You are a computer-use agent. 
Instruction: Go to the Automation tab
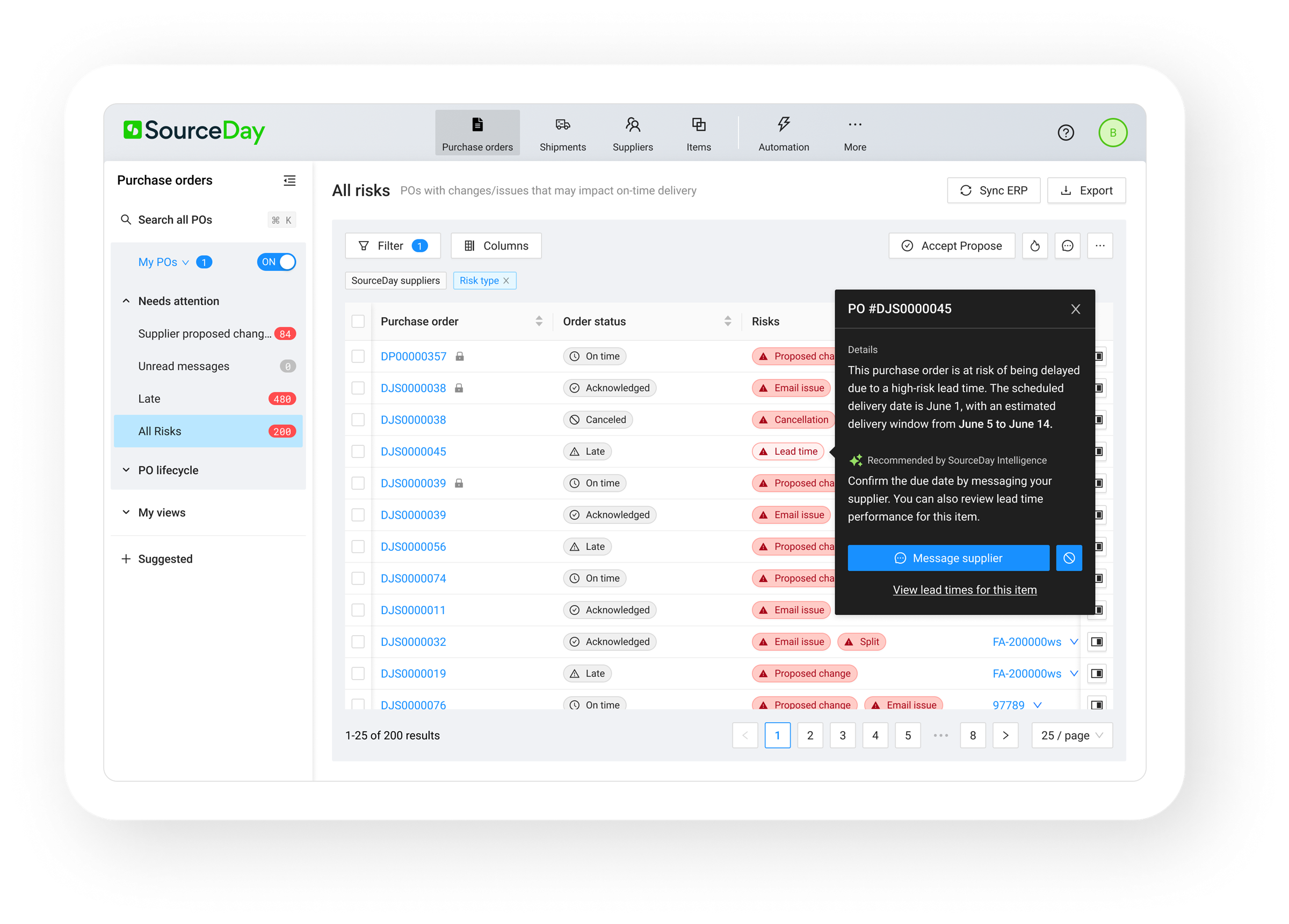(783, 134)
